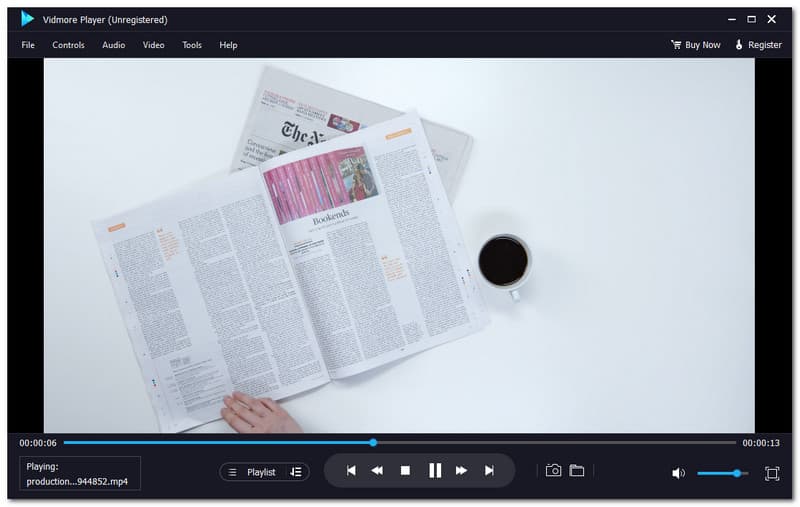Viewport: 800px width, 507px height.
Task: Open the snapshot folder
Action: (577, 471)
